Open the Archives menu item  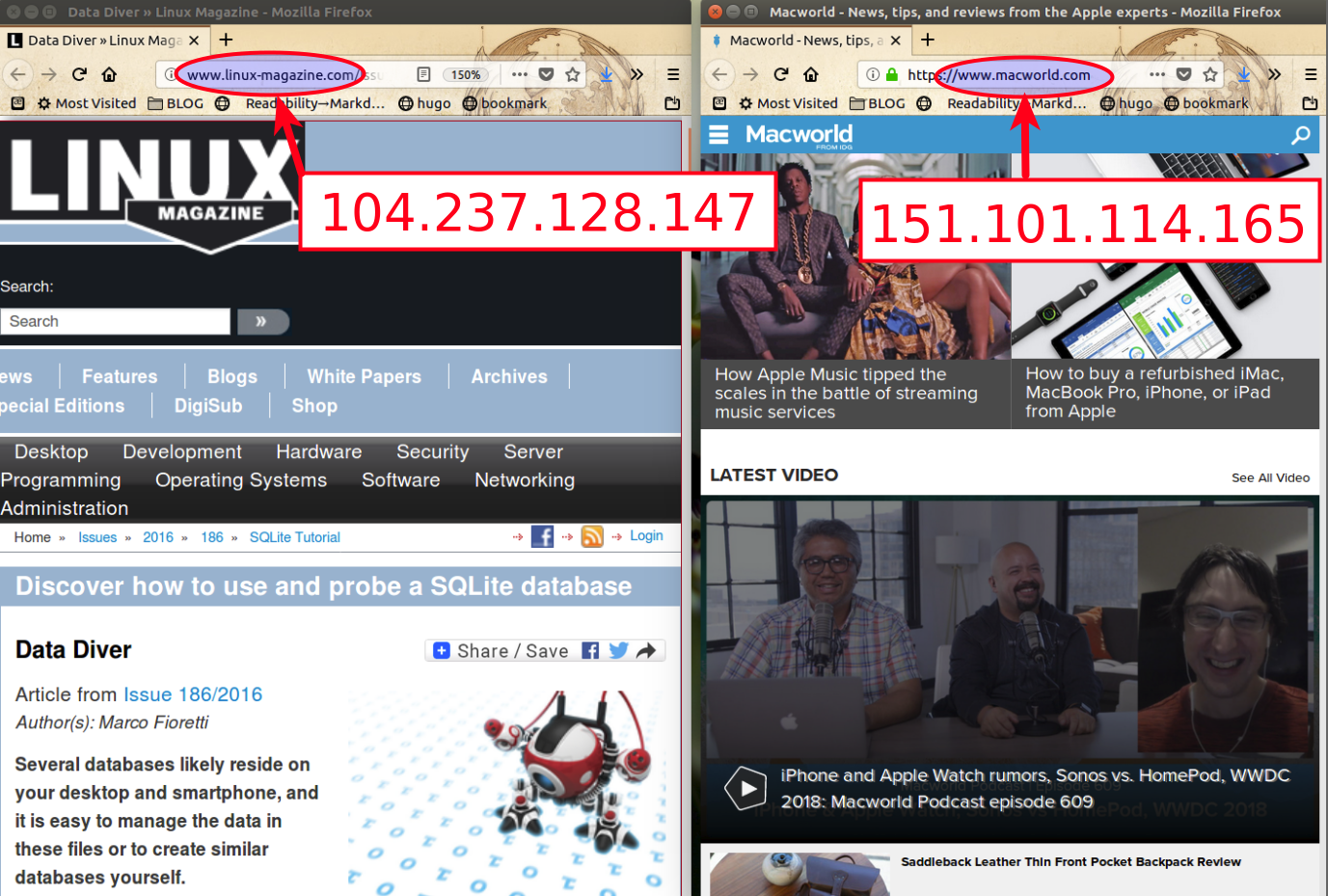(509, 376)
